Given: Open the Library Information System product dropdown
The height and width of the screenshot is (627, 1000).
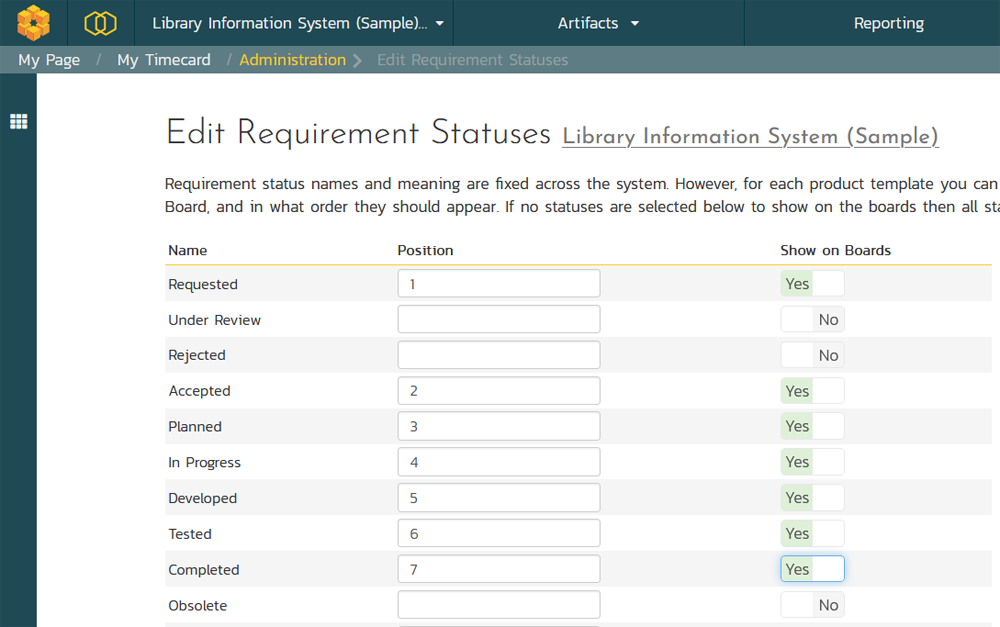Looking at the screenshot, I should pos(298,23).
